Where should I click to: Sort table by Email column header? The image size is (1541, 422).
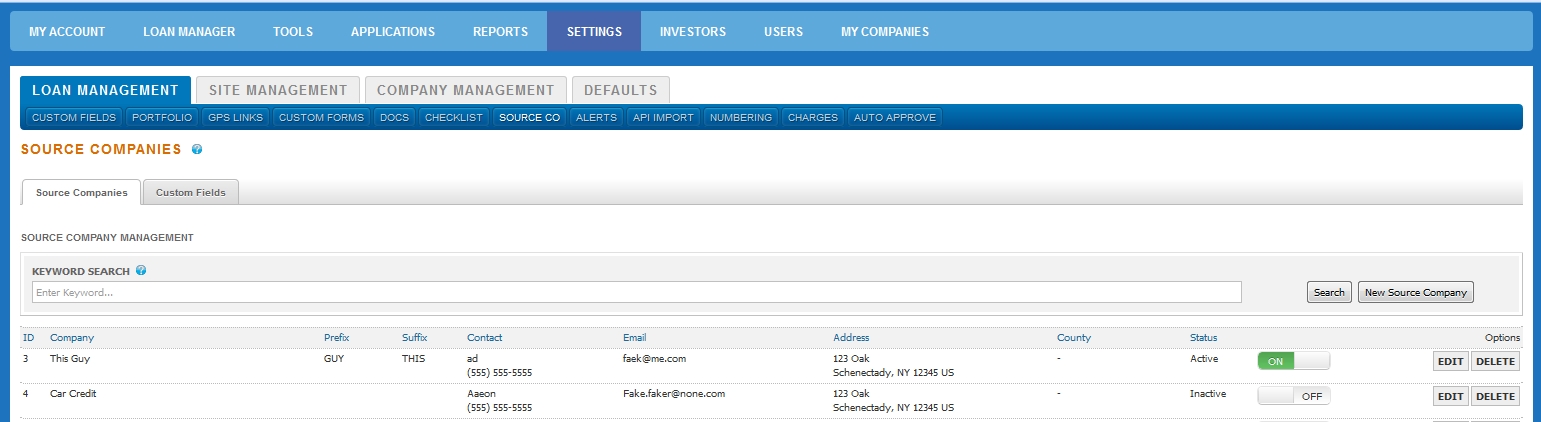[x=635, y=337]
